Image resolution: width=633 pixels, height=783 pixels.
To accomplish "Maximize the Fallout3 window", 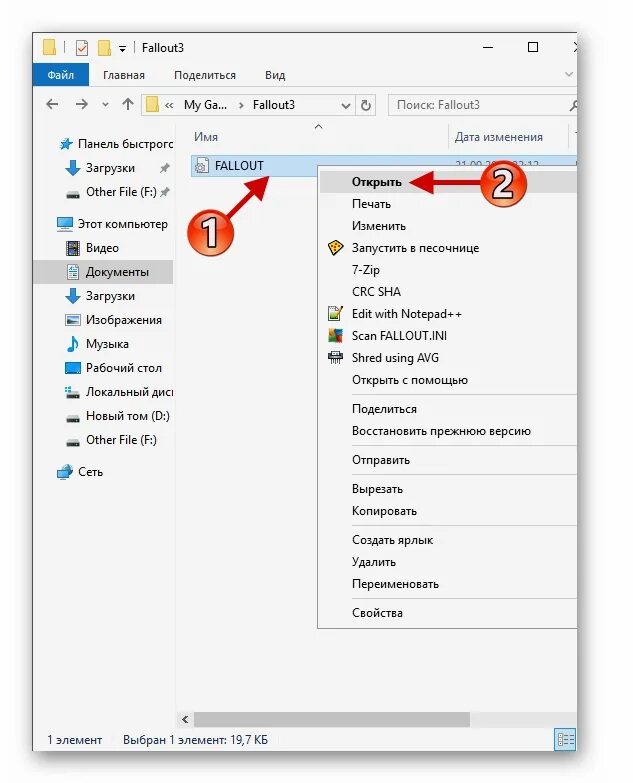I will (533, 47).
